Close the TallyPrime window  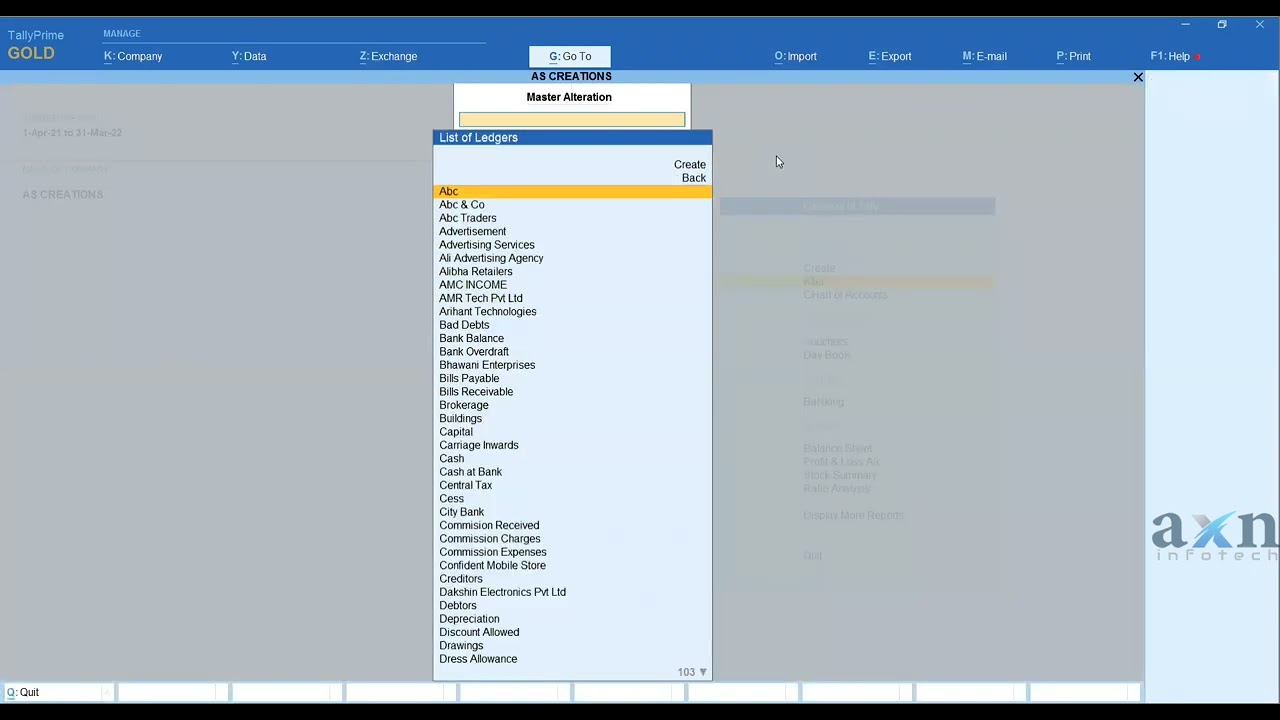(x=1259, y=24)
